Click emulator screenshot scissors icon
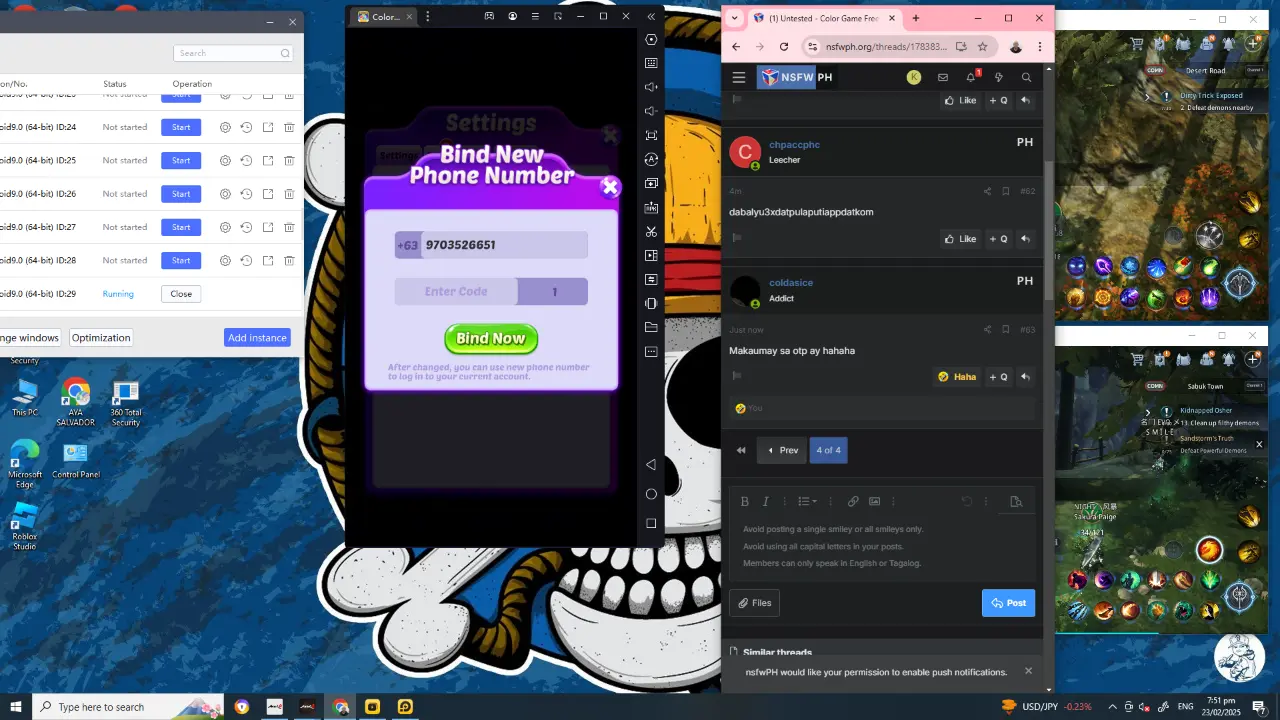 coord(651,231)
